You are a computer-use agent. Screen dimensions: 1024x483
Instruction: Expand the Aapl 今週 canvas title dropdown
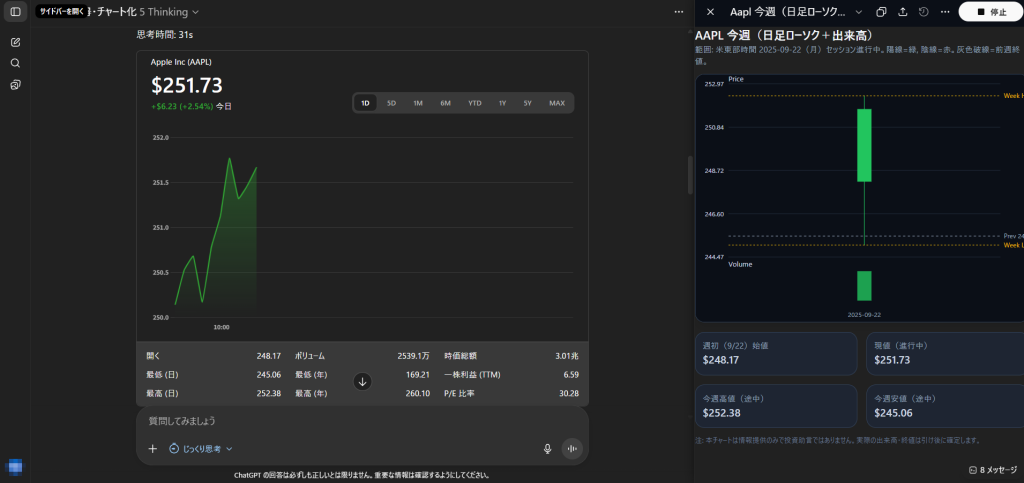pyautogui.click(x=858, y=12)
